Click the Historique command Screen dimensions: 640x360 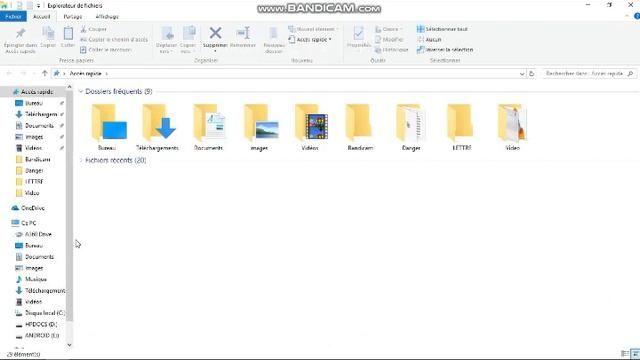391,49
